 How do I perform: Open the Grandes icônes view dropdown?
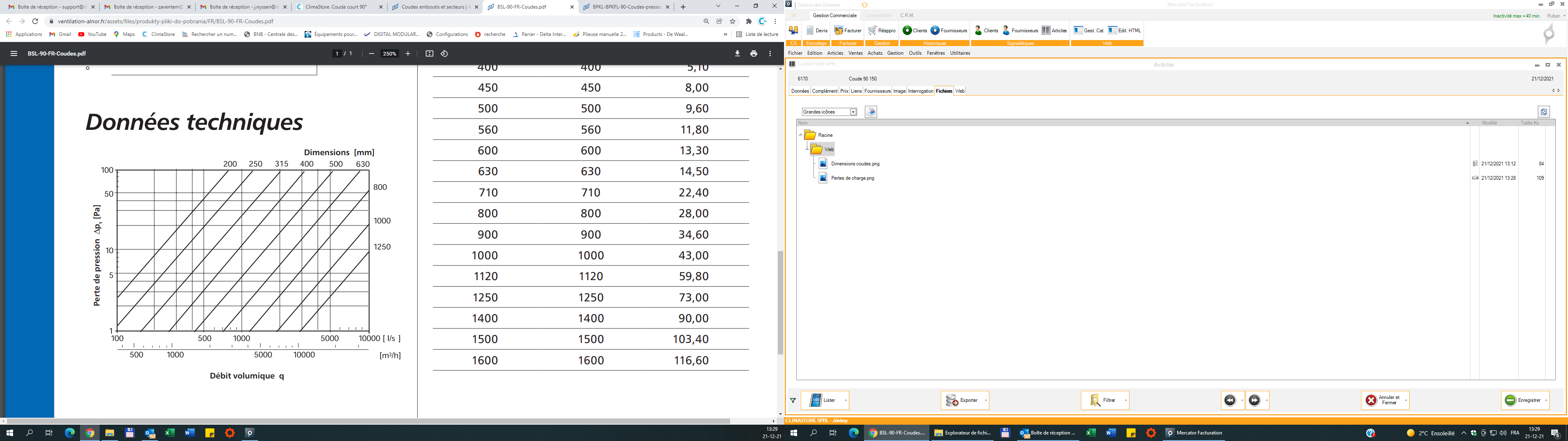(x=853, y=112)
